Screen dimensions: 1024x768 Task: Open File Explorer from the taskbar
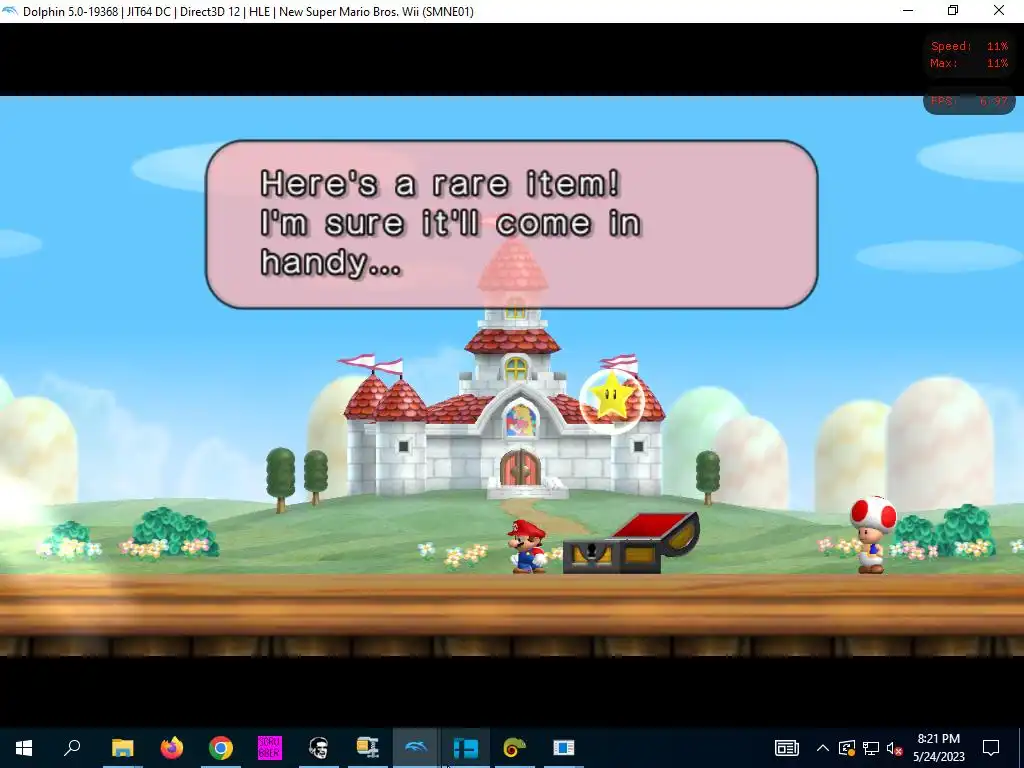click(x=122, y=748)
